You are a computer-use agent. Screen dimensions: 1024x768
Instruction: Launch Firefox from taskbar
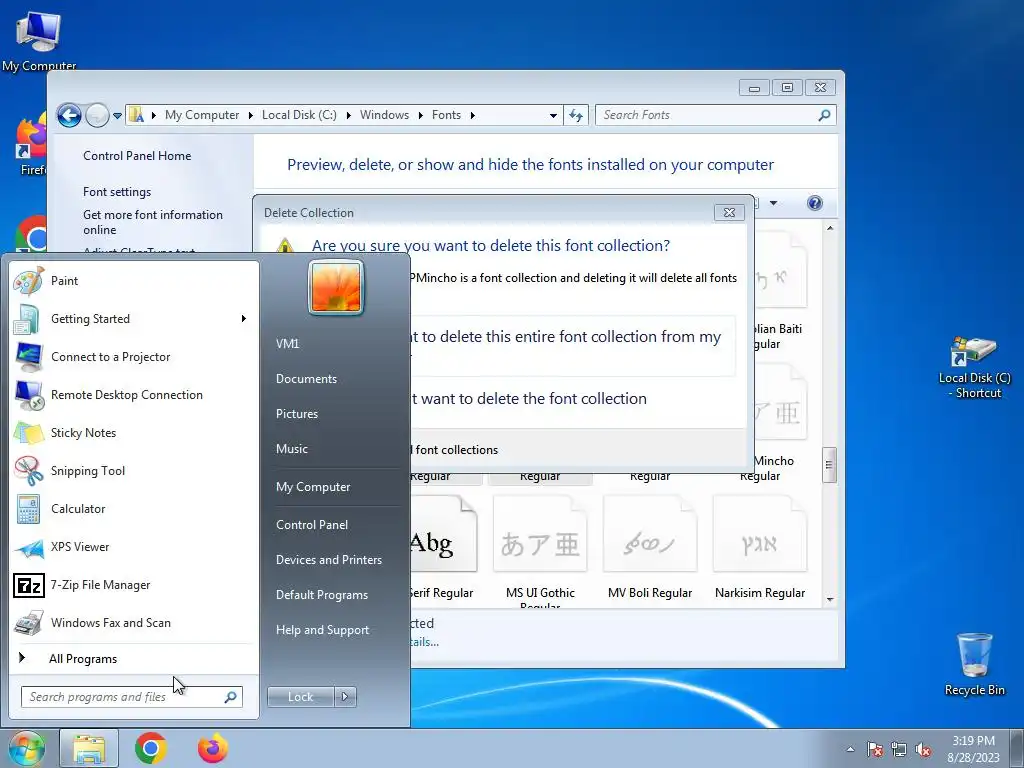(213, 748)
